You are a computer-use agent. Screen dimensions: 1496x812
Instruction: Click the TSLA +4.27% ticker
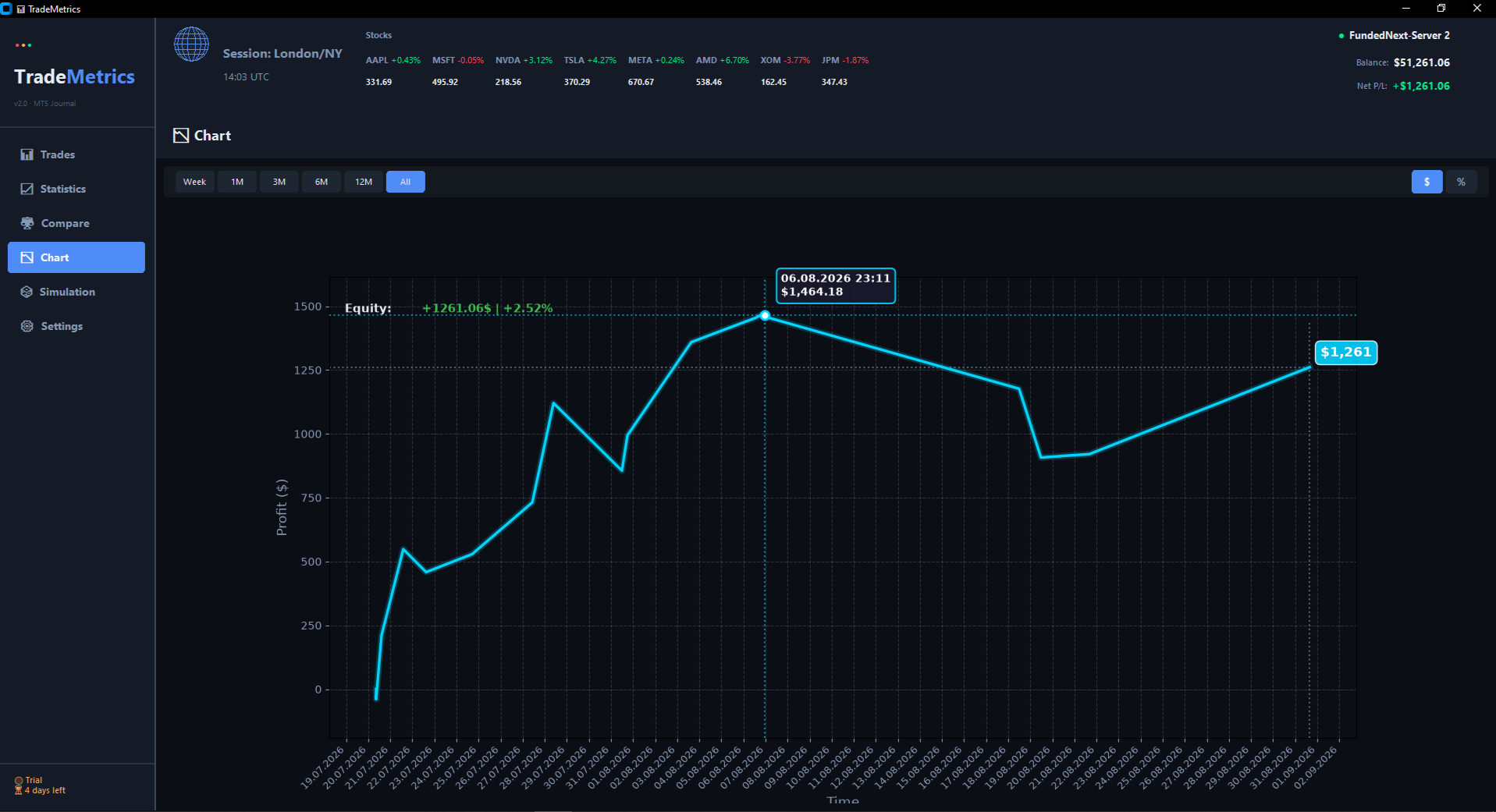point(590,60)
